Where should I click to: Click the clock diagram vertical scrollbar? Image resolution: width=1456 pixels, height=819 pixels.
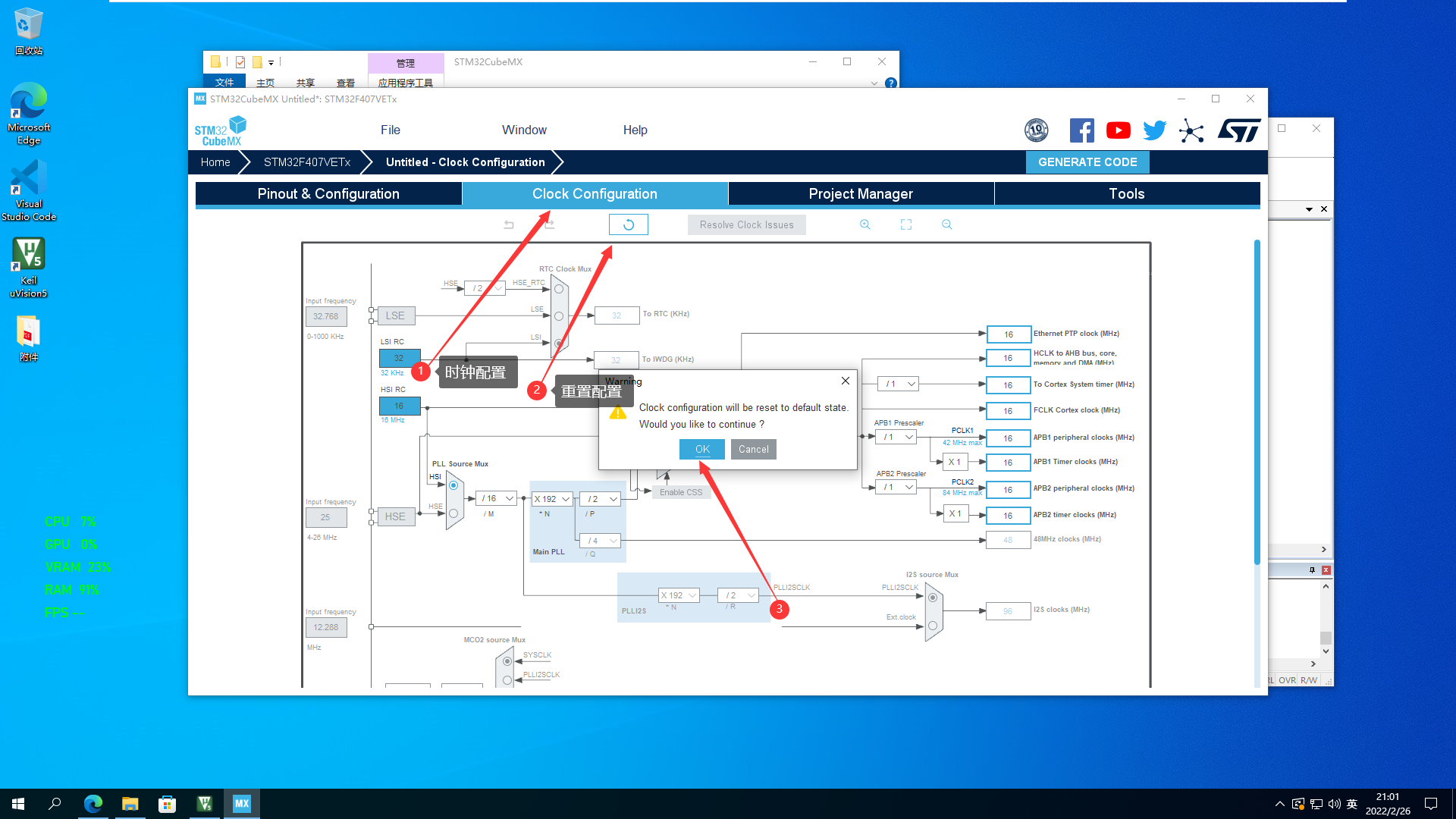[1257, 402]
